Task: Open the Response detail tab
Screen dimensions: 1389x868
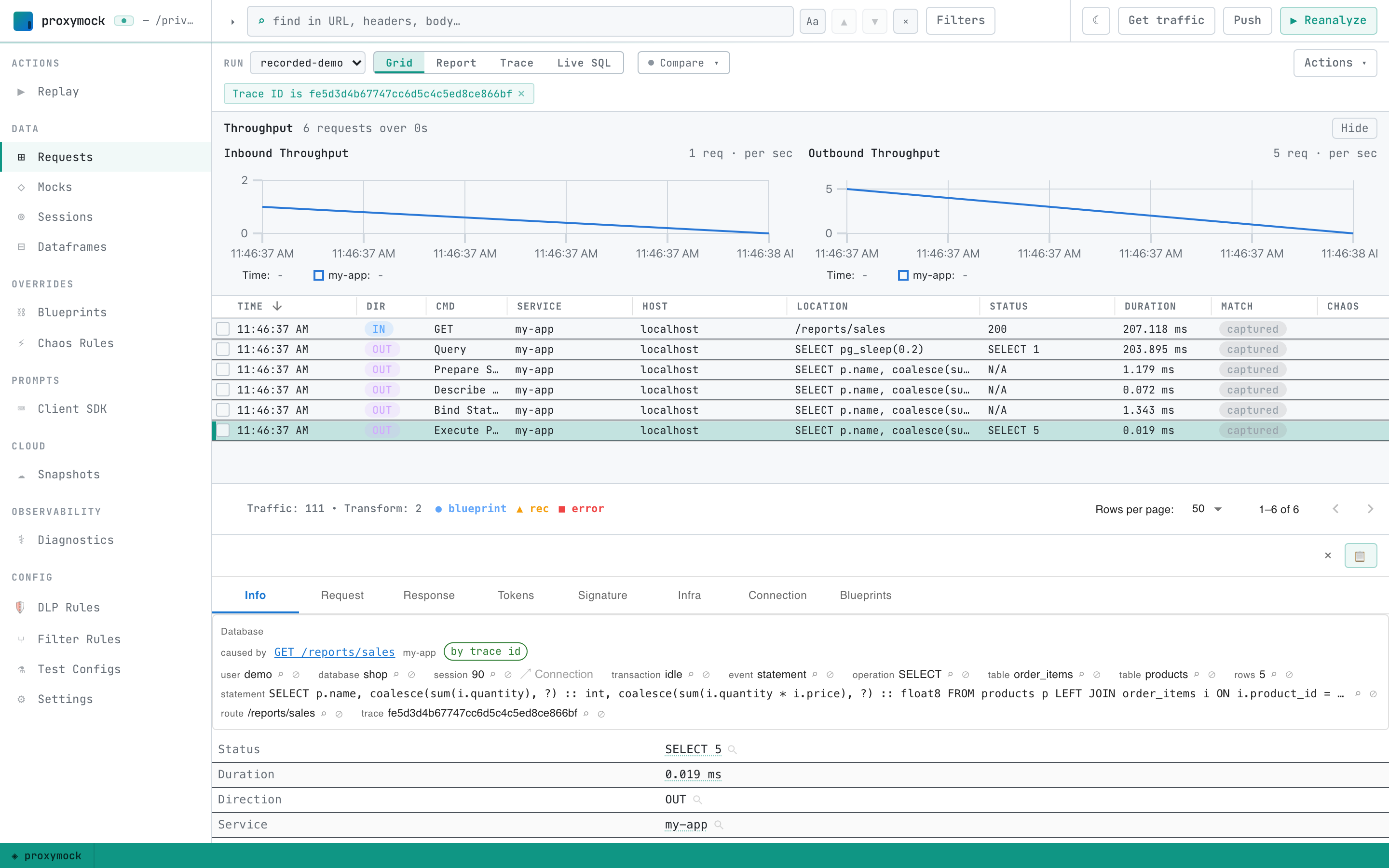Action: tap(429, 595)
